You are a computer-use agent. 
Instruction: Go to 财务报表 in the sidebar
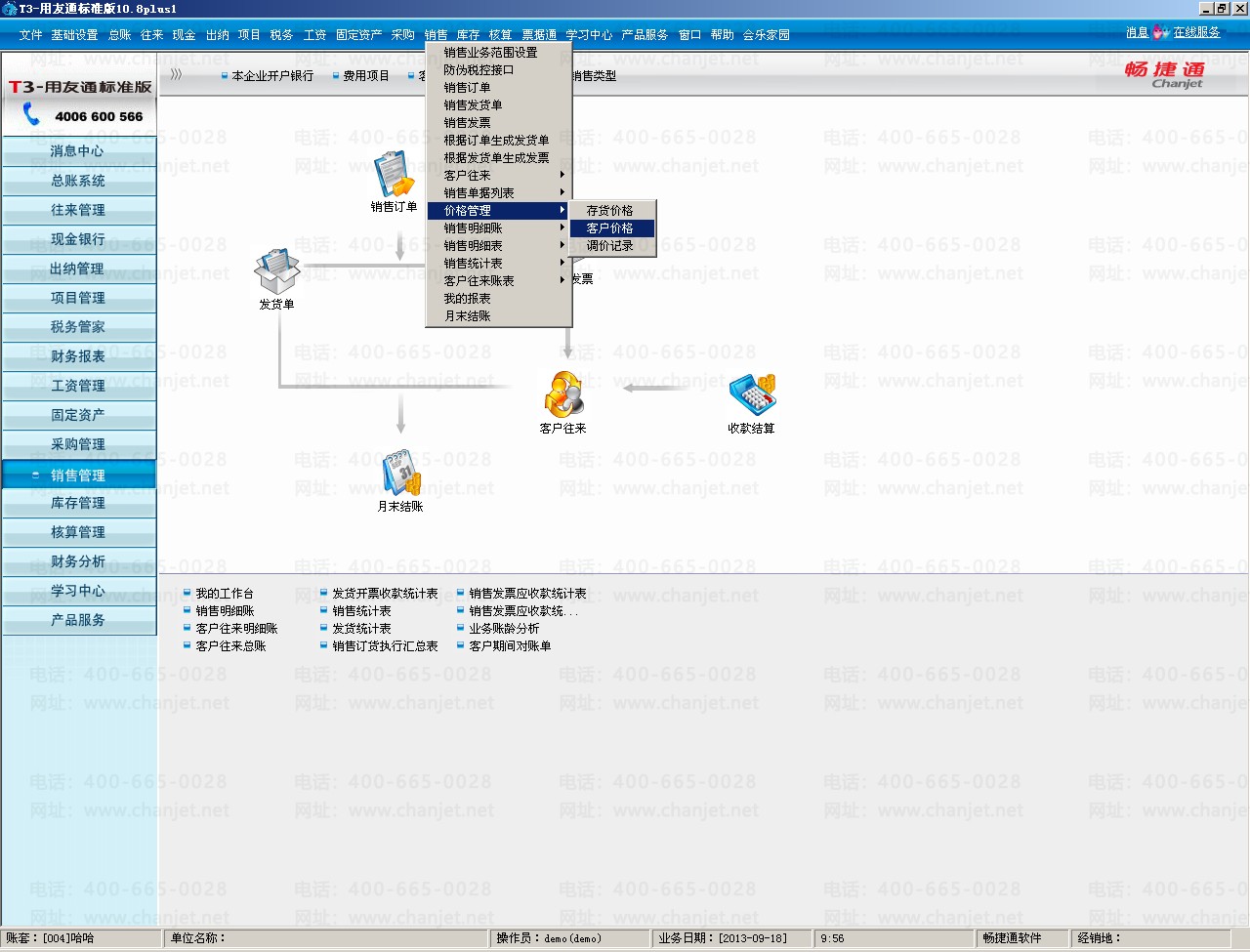coord(78,356)
